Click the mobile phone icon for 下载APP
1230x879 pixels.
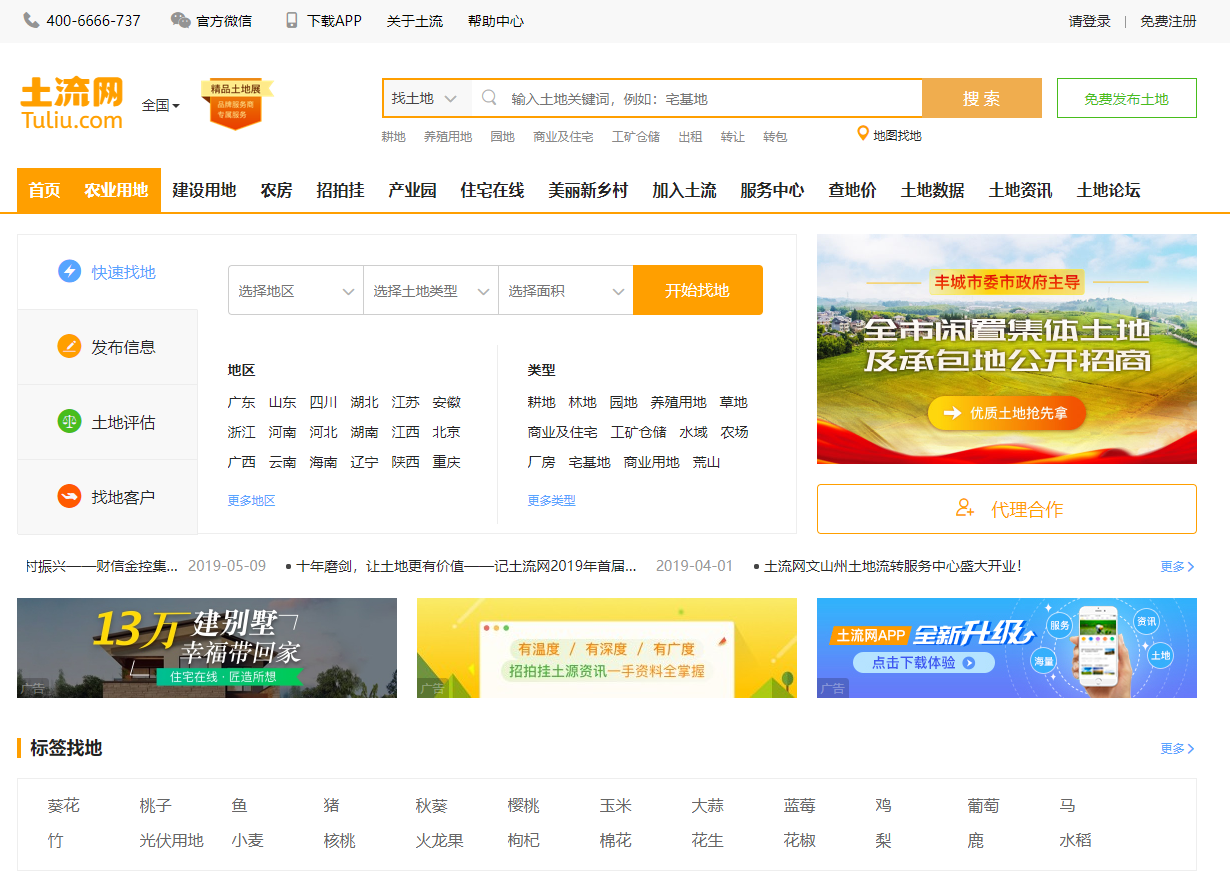(292, 20)
